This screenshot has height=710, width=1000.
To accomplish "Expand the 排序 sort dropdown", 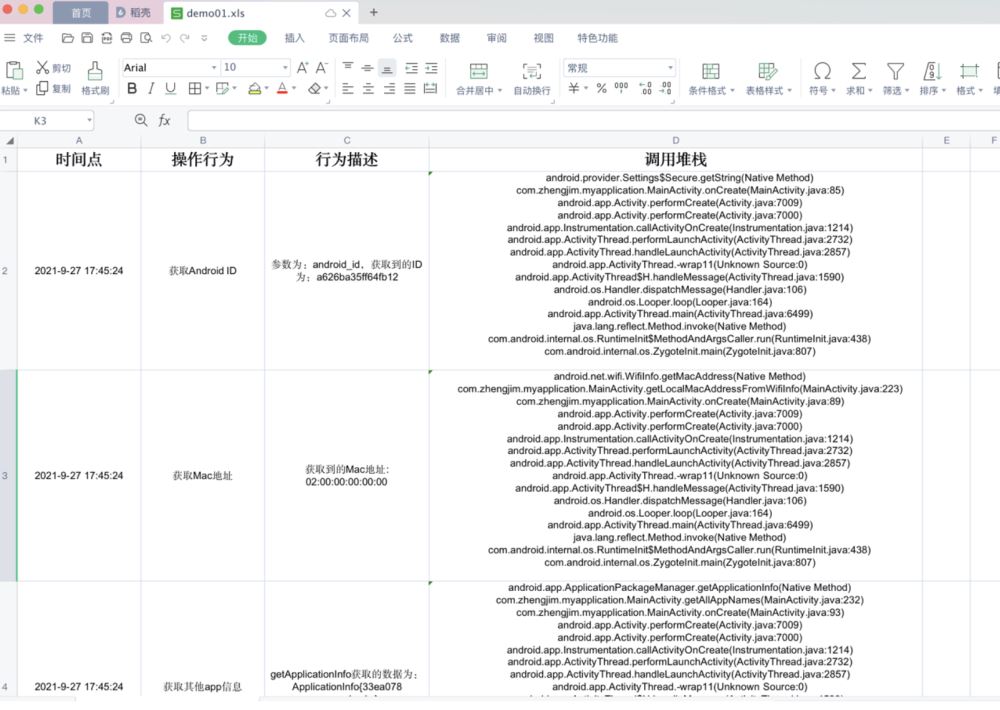I will pos(943,91).
